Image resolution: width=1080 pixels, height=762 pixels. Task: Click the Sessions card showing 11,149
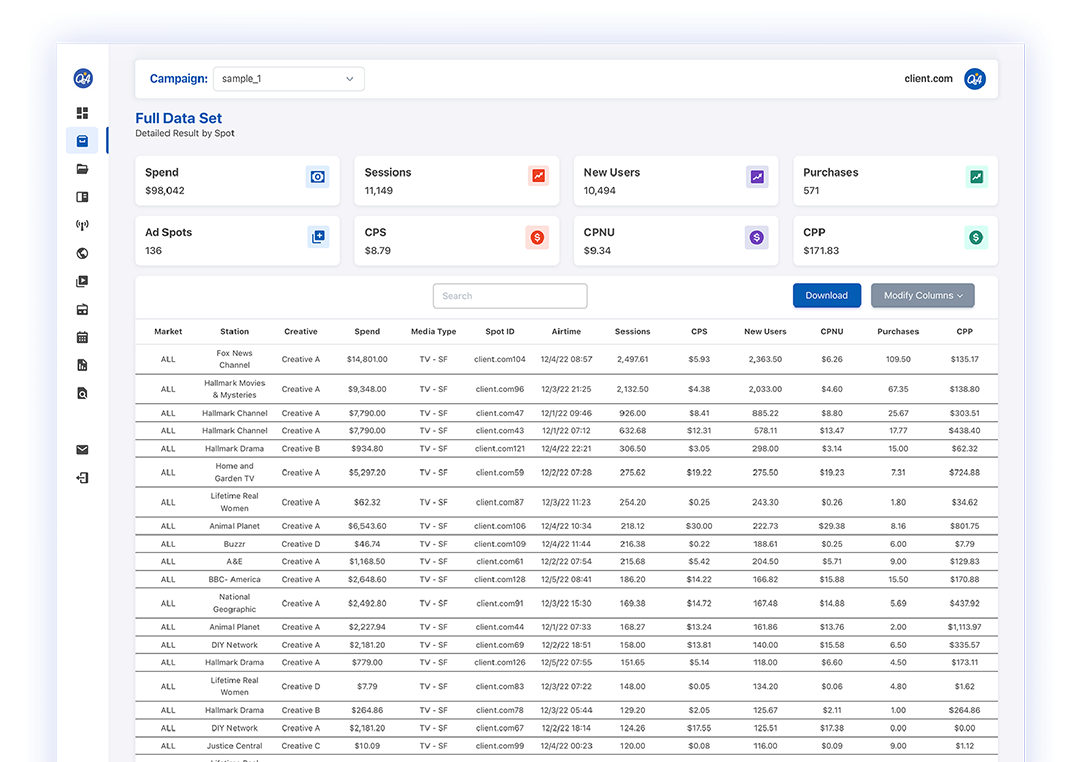tap(457, 181)
